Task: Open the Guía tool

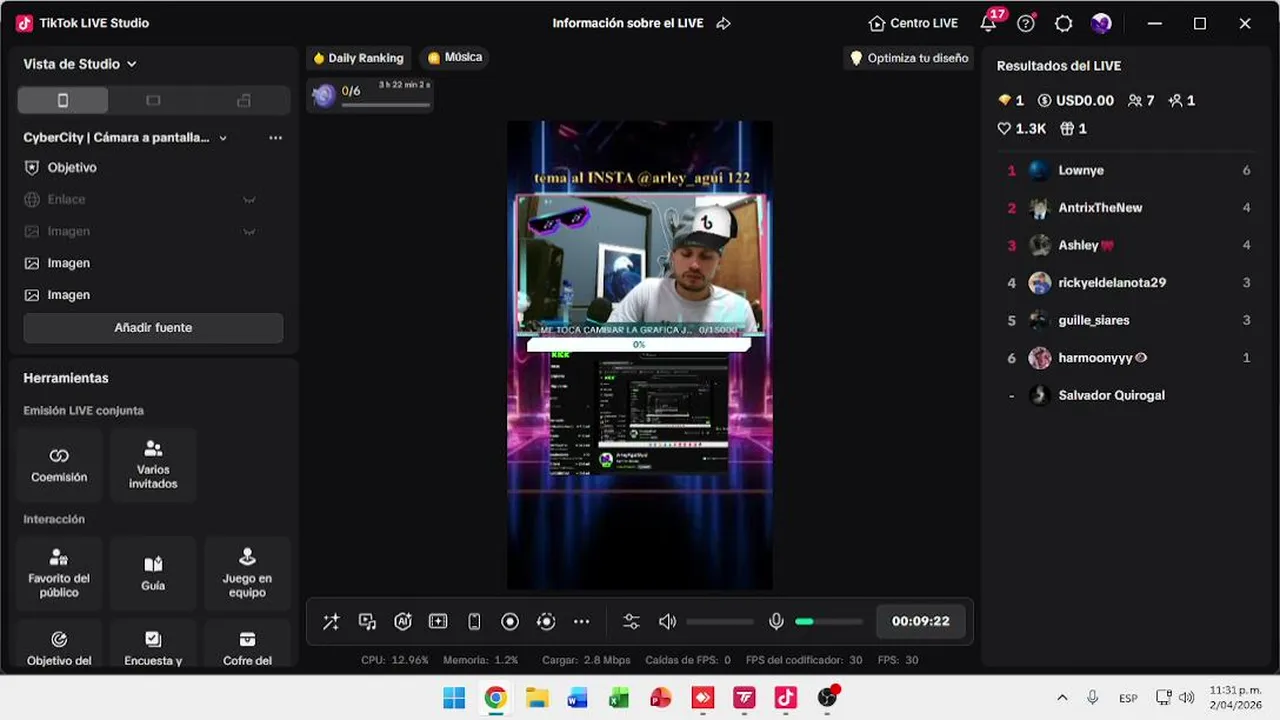Action: (153, 573)
